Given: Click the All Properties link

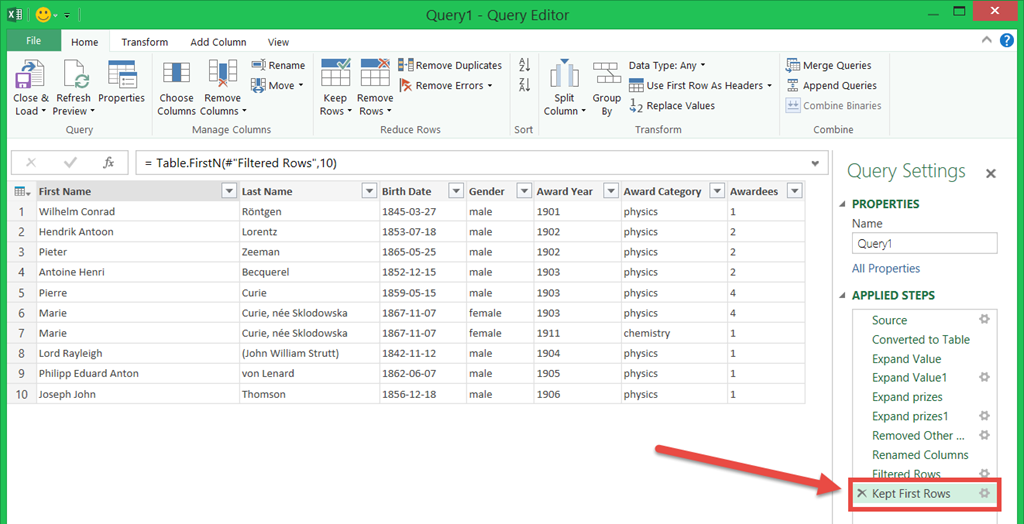Looking at the screenshot, I should click(886, 268).
